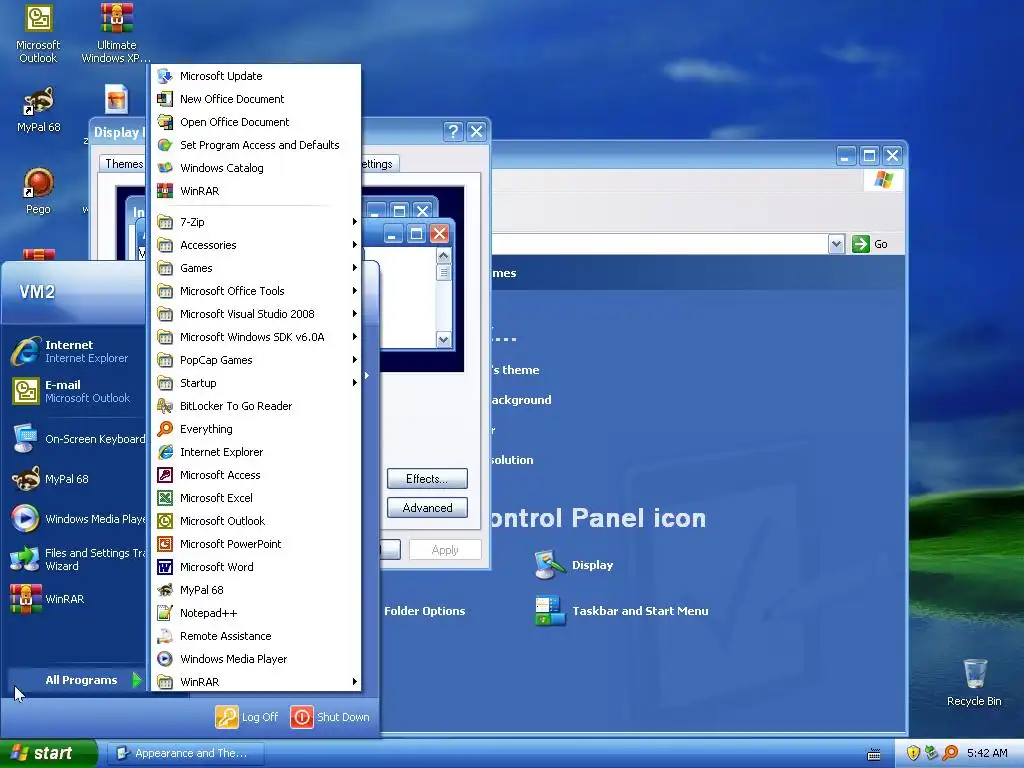Open pinned Internet Explorer in Start menu
Image resolution: width=1024 pixels, height=768 pixels.
(x=77, y=351)
